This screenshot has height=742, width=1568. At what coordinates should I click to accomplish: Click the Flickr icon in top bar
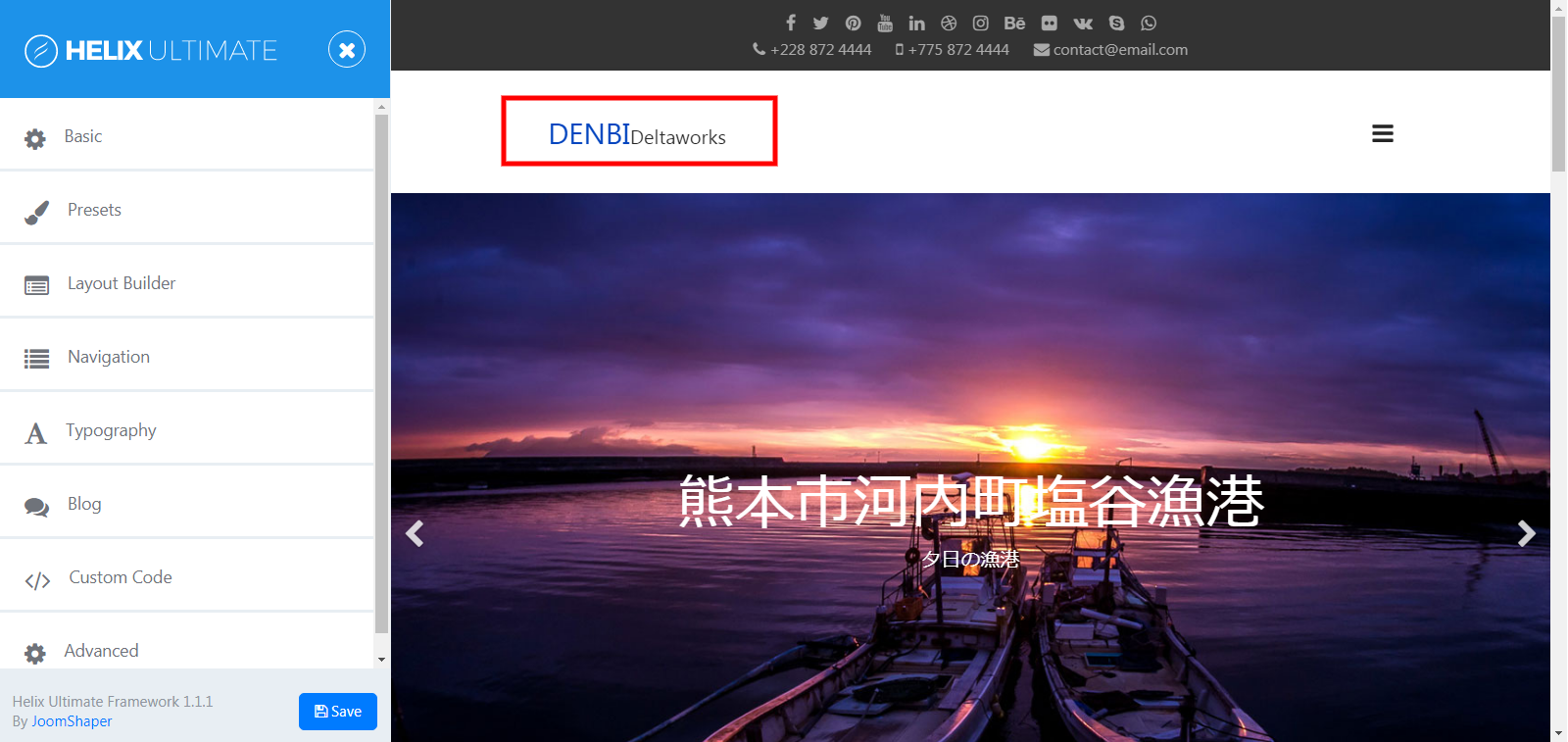tap(1050, 23)
